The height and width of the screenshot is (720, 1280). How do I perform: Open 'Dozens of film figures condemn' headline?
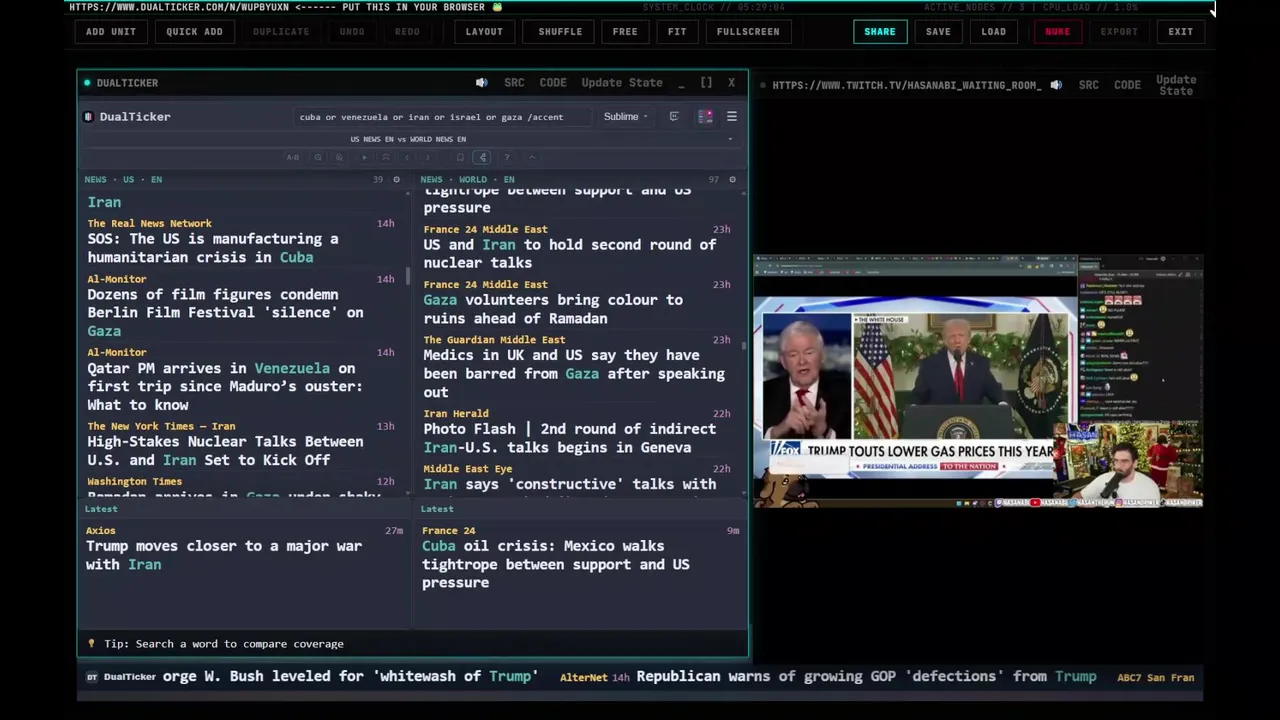click(225, 312)
